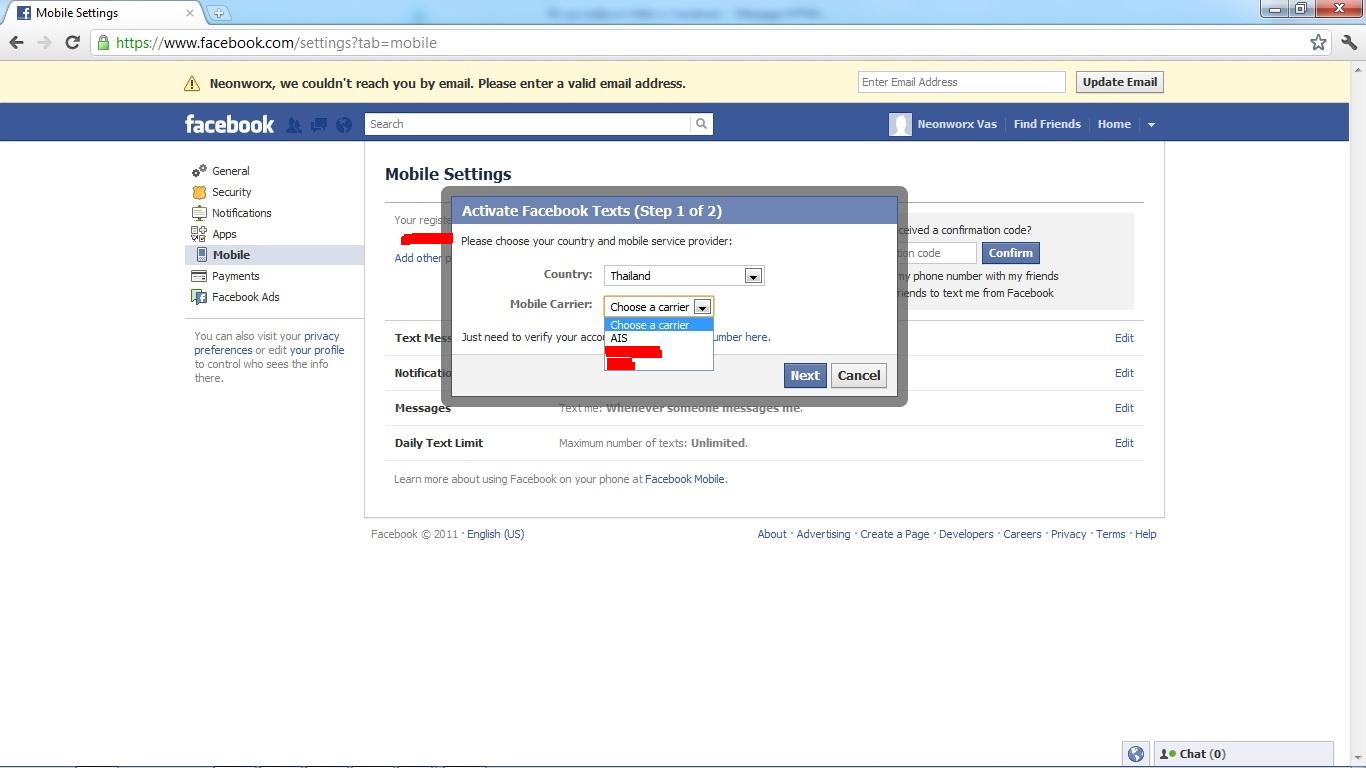Open Chrome wrench settings menu
This screenshot has height=768, width=1366.
click(1349, 42)
